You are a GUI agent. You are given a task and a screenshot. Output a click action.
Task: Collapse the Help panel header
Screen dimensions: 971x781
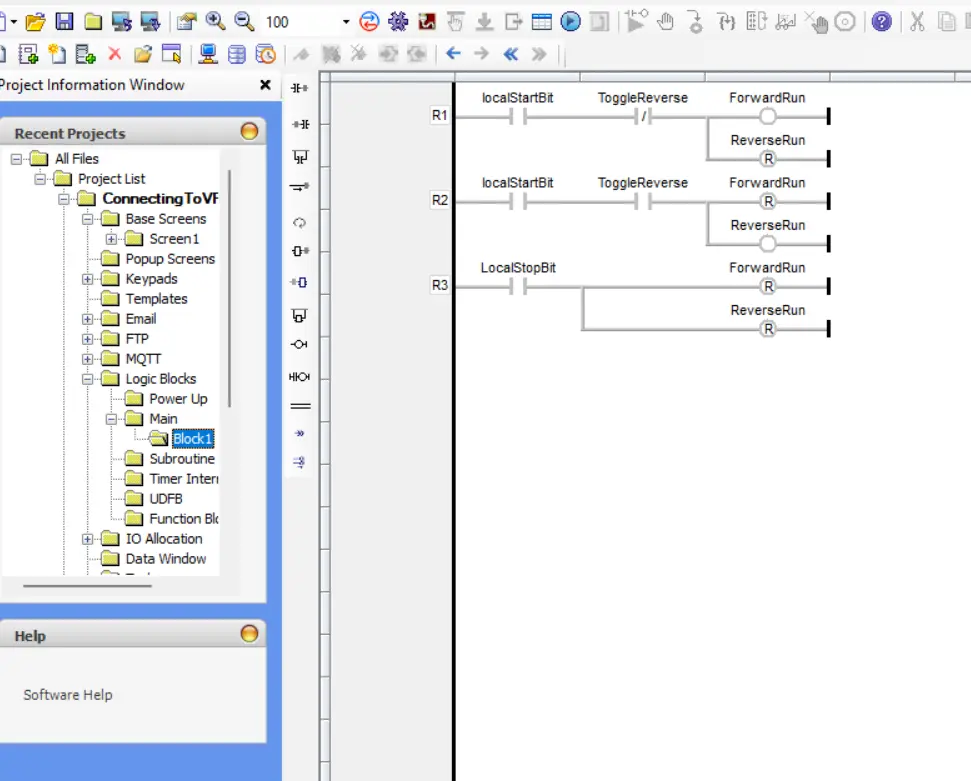[x=249, y=633]
